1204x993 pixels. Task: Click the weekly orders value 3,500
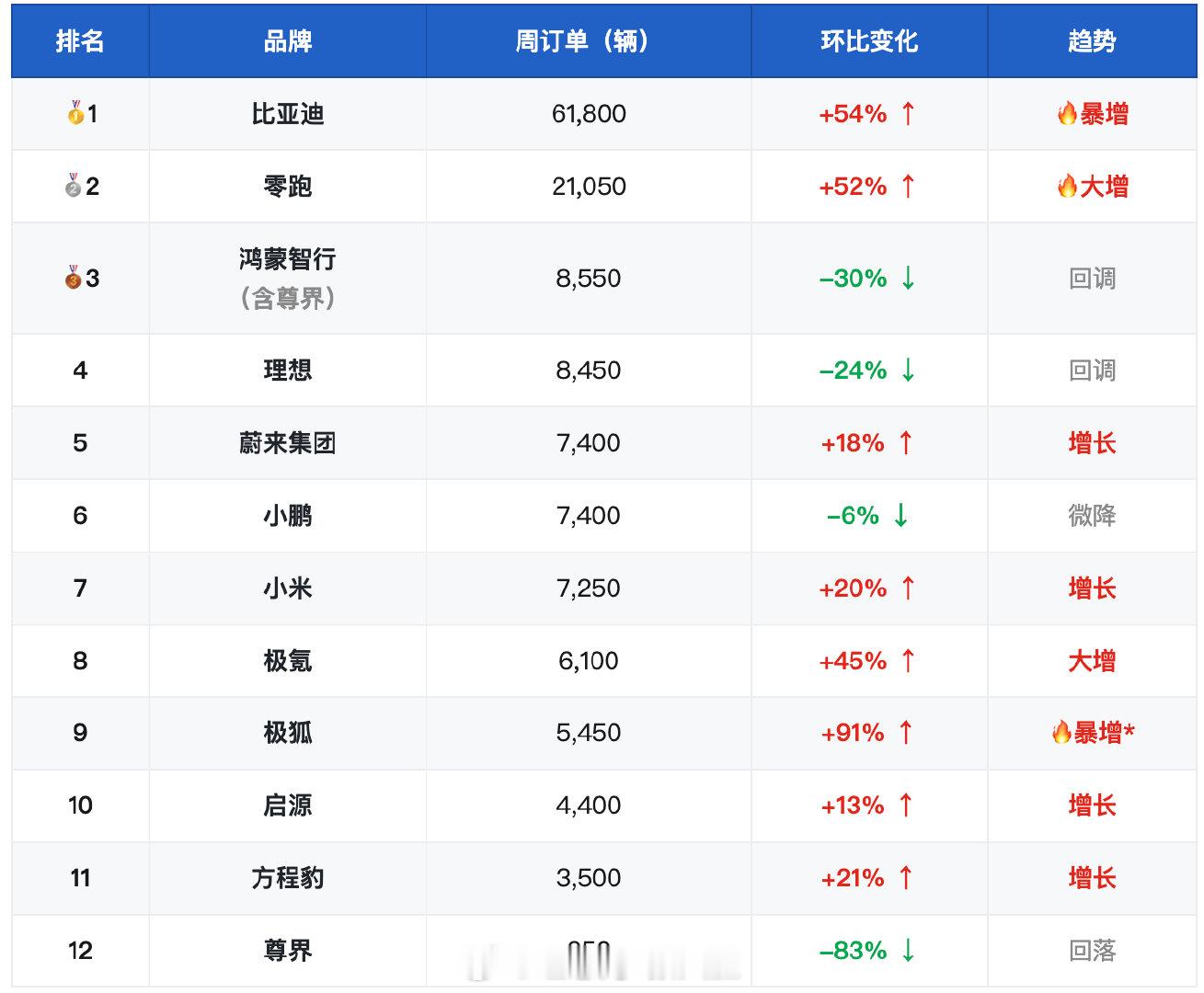(x=589, y=877)
